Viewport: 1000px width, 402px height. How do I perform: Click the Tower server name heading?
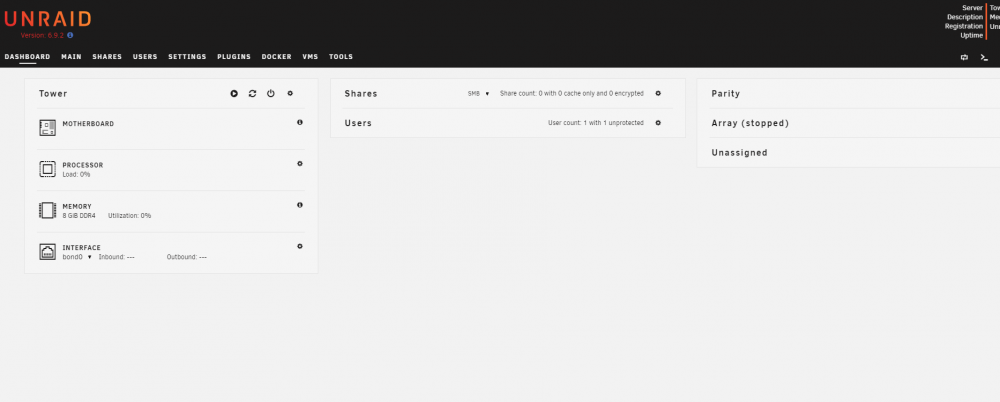click(x=53, y=94)
